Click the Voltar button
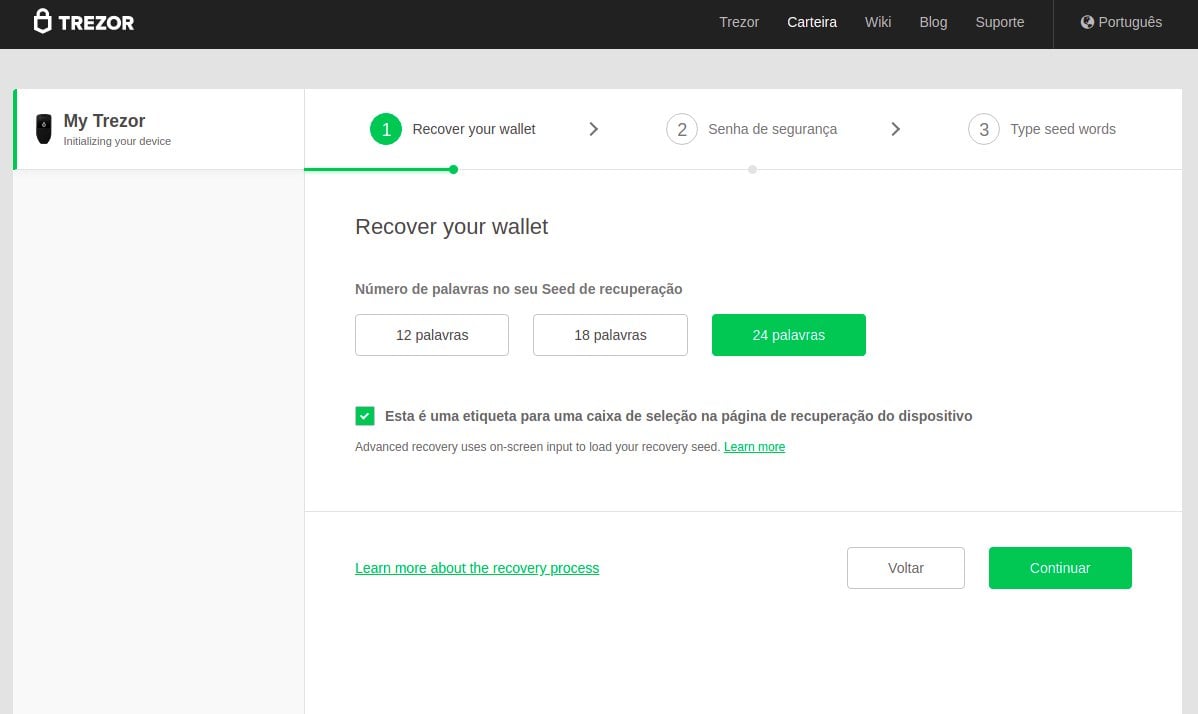This screenshot has height=714, width=1198. coord(905,567)
